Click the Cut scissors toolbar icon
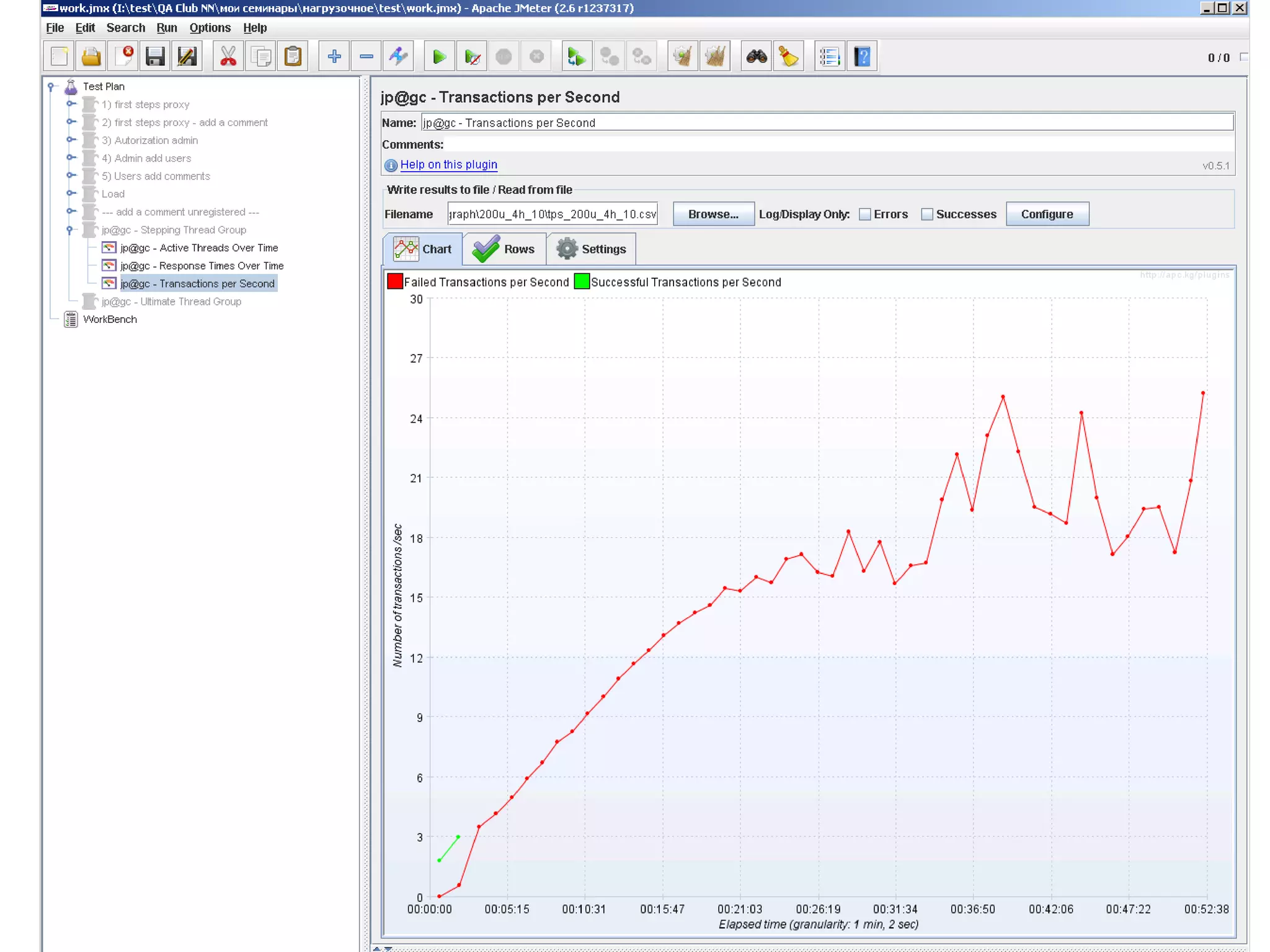This screenshot has height=952, width=1270. click(x=228, y=57)
